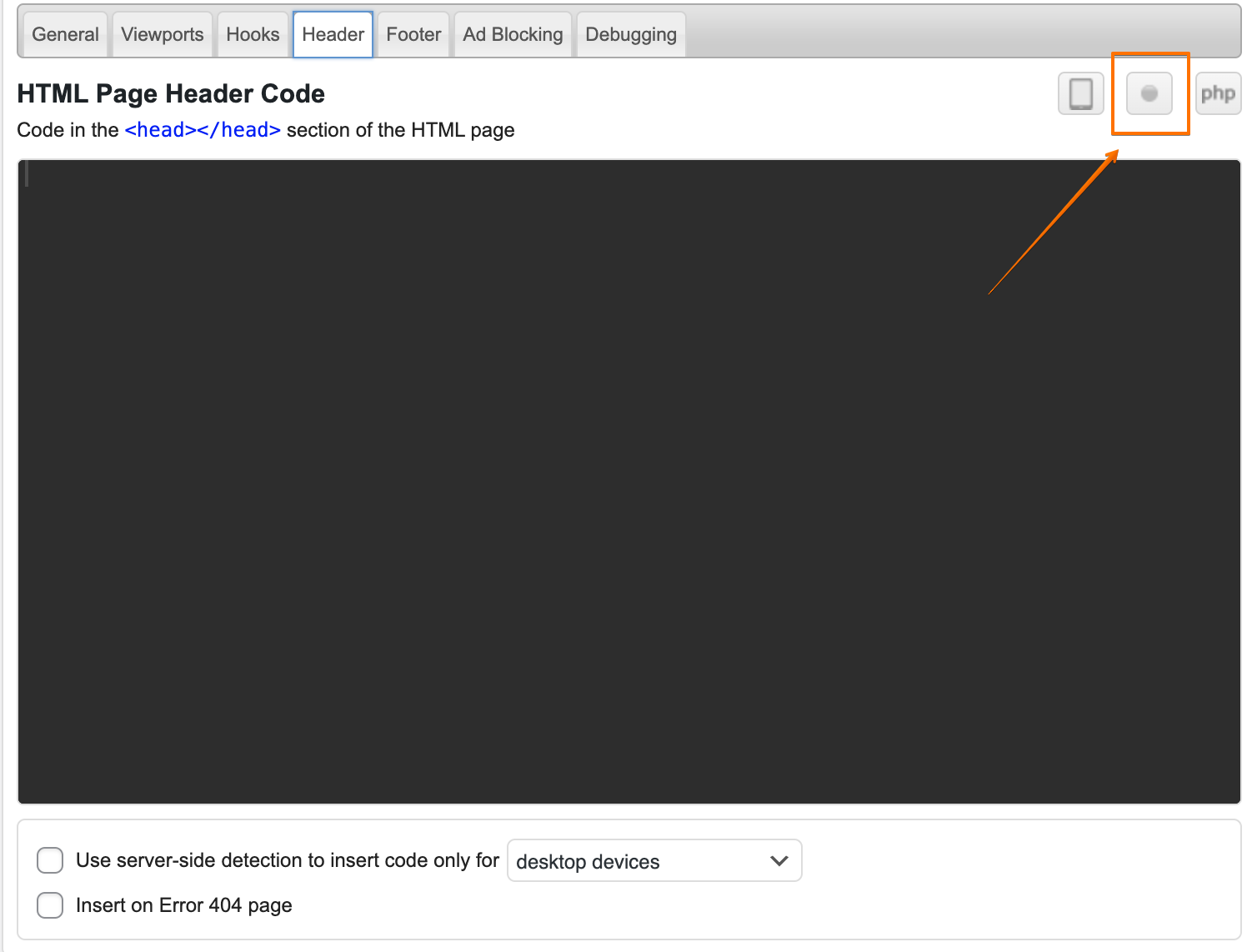Click the 'Insert on Error 404 page' label

tap(183, 905)
